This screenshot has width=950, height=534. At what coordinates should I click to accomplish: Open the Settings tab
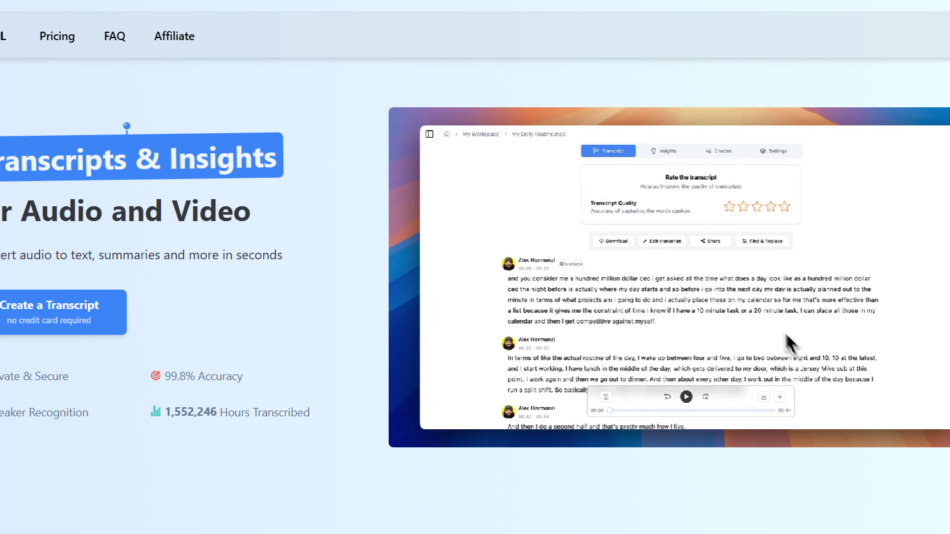[x=773, y=151]
